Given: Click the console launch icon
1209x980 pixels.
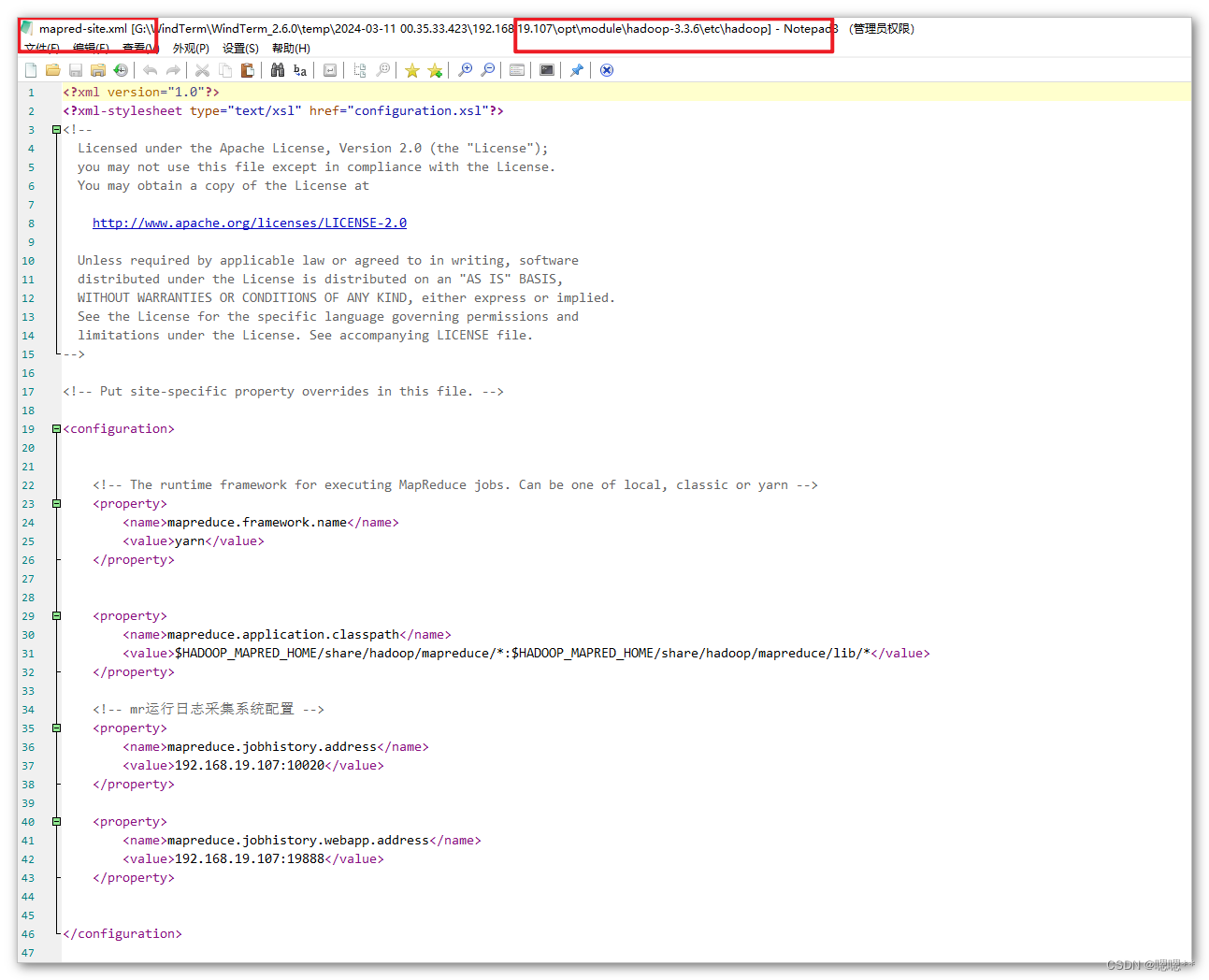Looking at the screenshot, I should 547,70.
